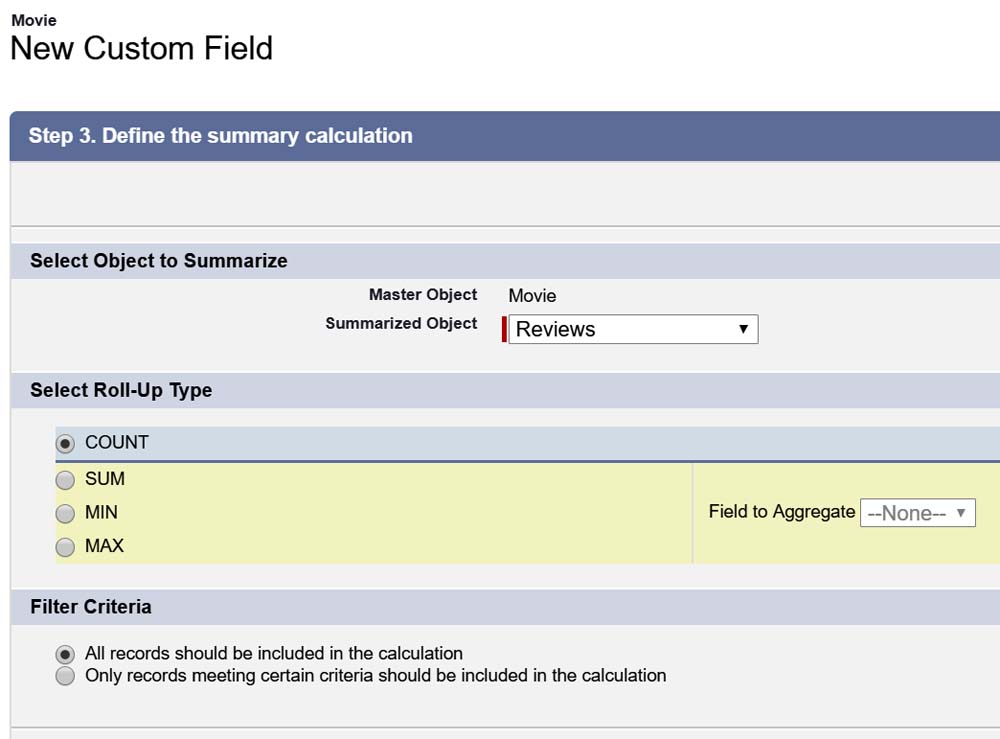Click the 'Summarized Object' field label
Screen dimensions: 1000x739
click(401, 324)
